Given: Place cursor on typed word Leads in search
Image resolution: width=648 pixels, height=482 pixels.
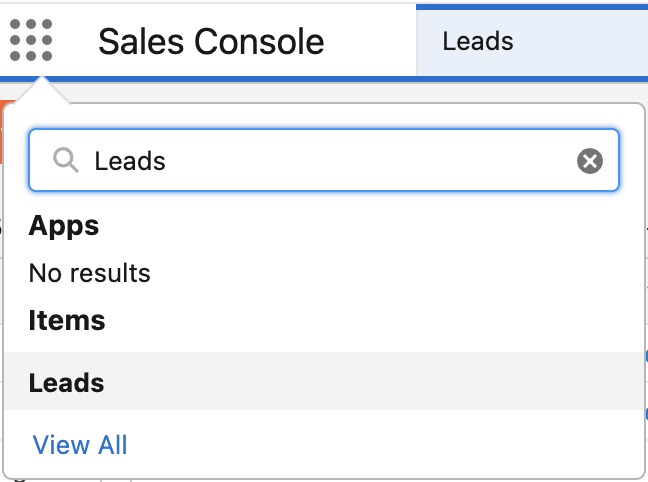Looking at the screenshot, I should [130, 161].
